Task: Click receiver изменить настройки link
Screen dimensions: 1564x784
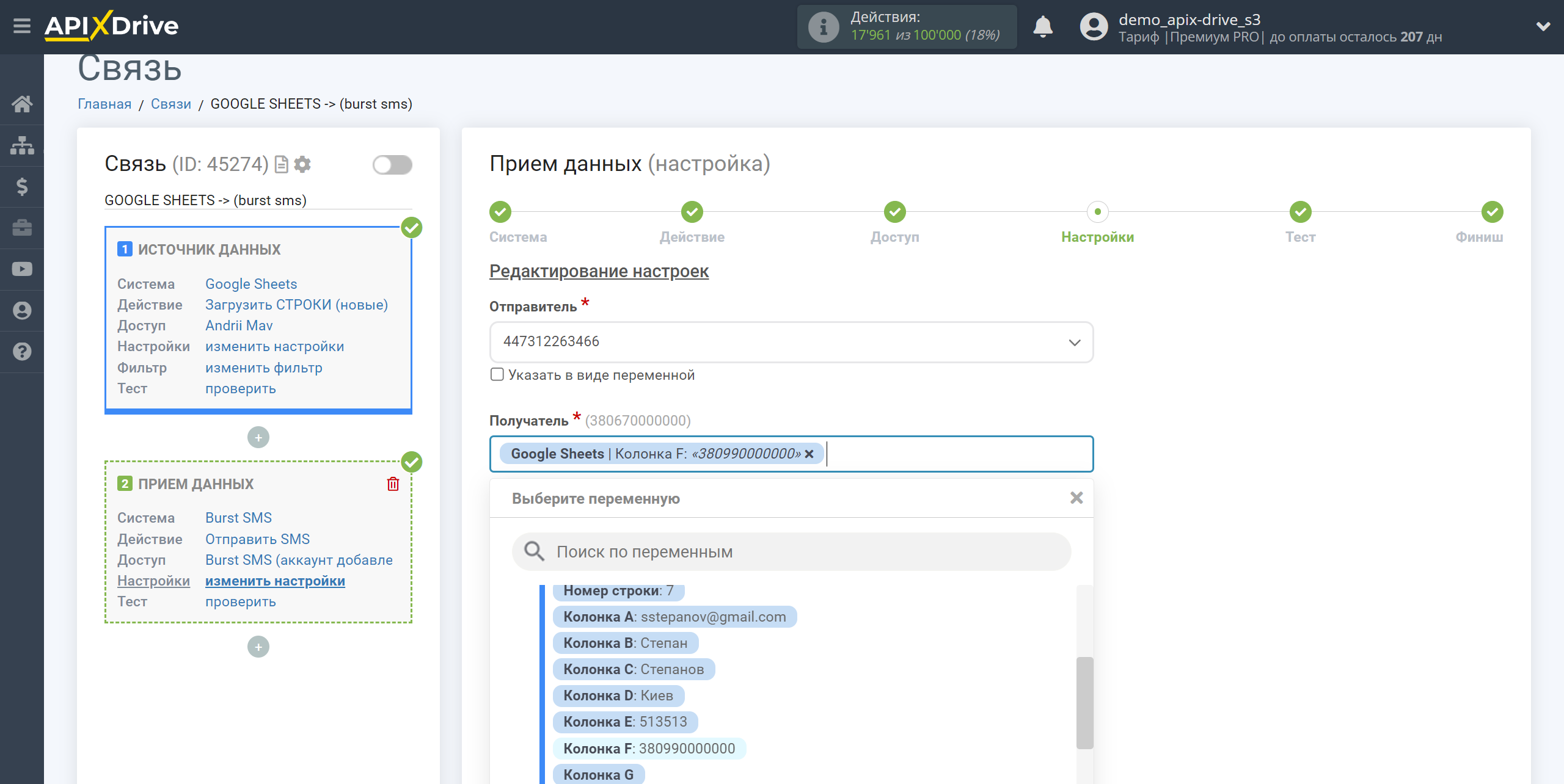Action: (x=275, y=581)
